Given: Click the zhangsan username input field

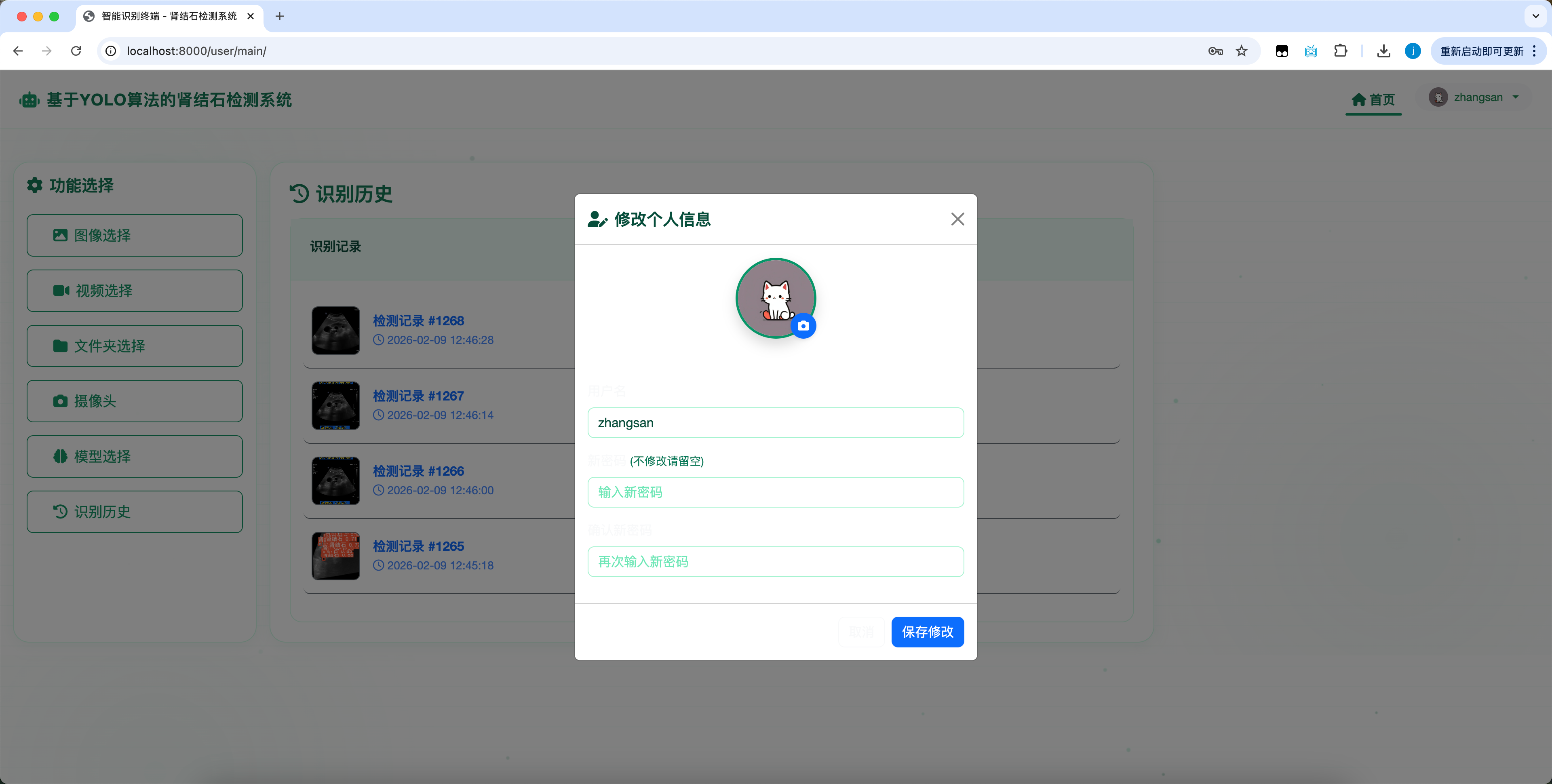Looking at the screenshot, I should (776, 422).
